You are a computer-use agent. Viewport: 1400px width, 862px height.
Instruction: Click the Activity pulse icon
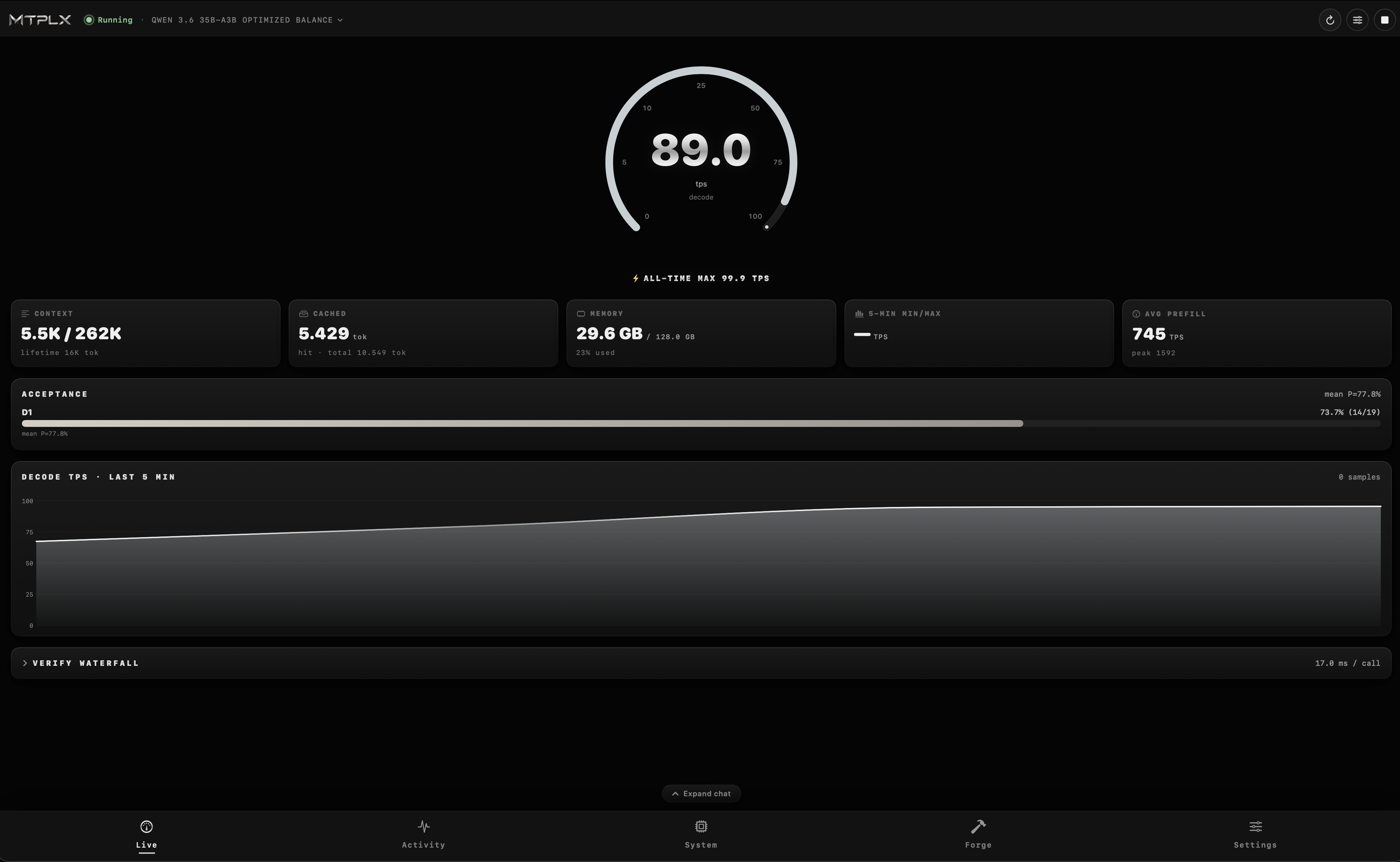(x=424, y=826)
